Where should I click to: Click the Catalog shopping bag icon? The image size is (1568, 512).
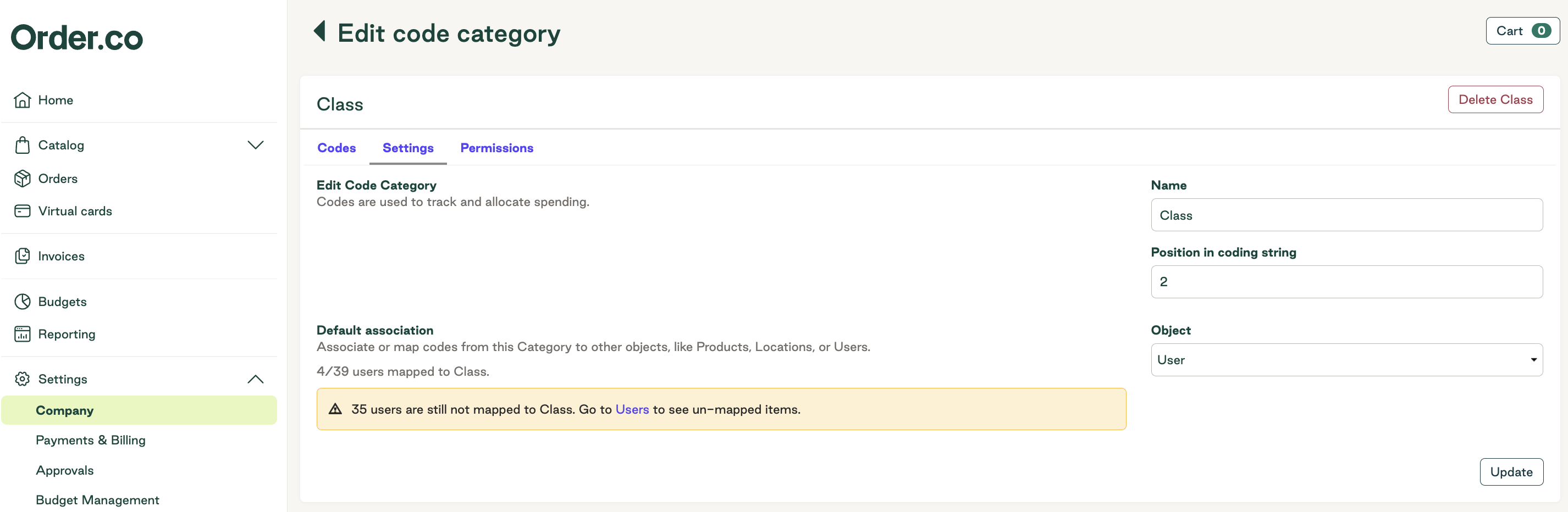[23, 144]
